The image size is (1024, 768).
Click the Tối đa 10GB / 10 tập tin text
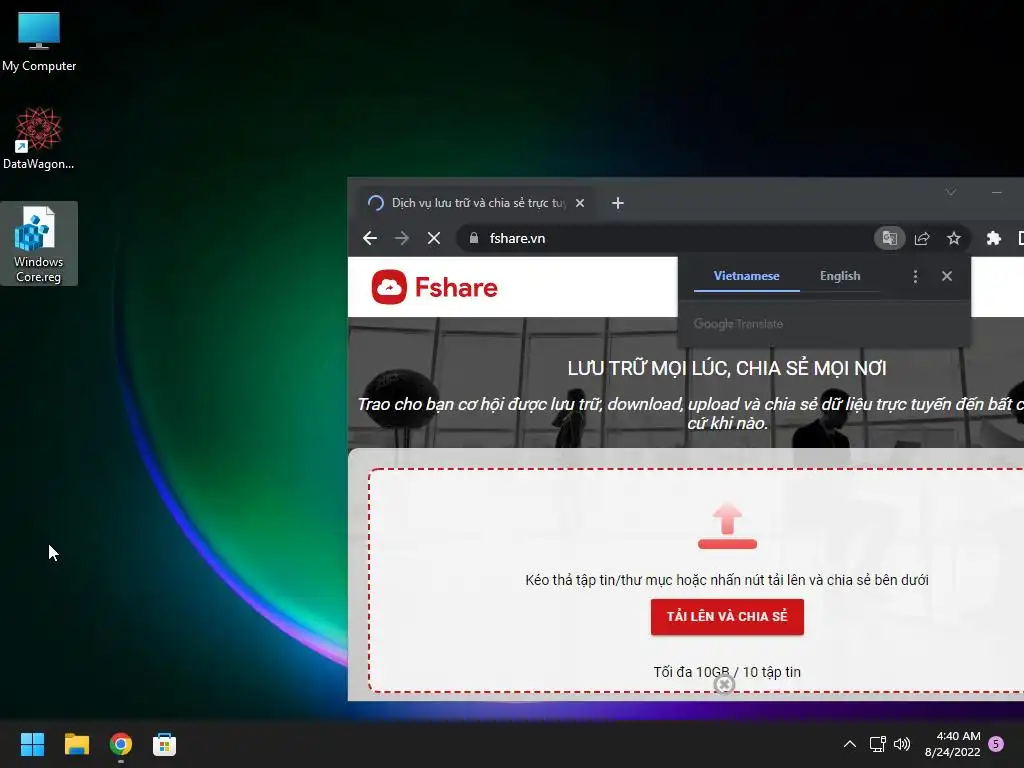(x=727, y=672)
